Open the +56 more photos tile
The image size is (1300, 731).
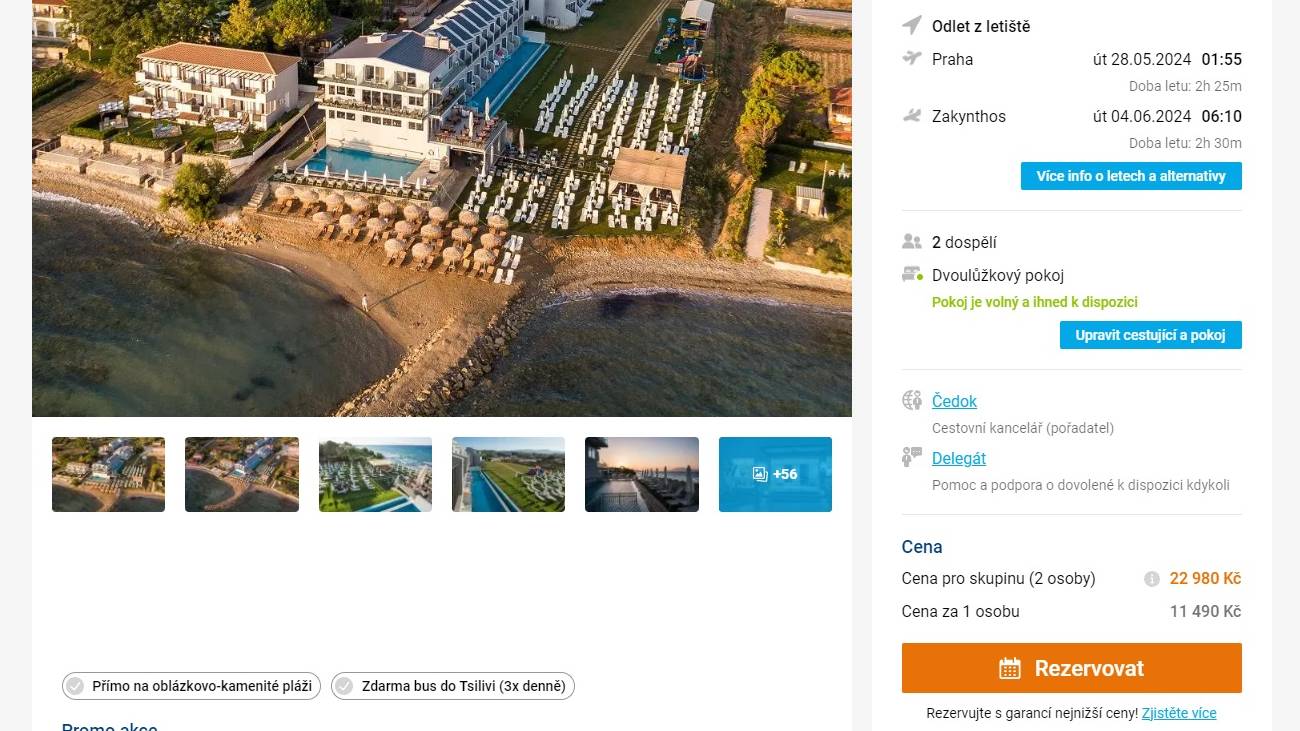click(x=775, y=474)
